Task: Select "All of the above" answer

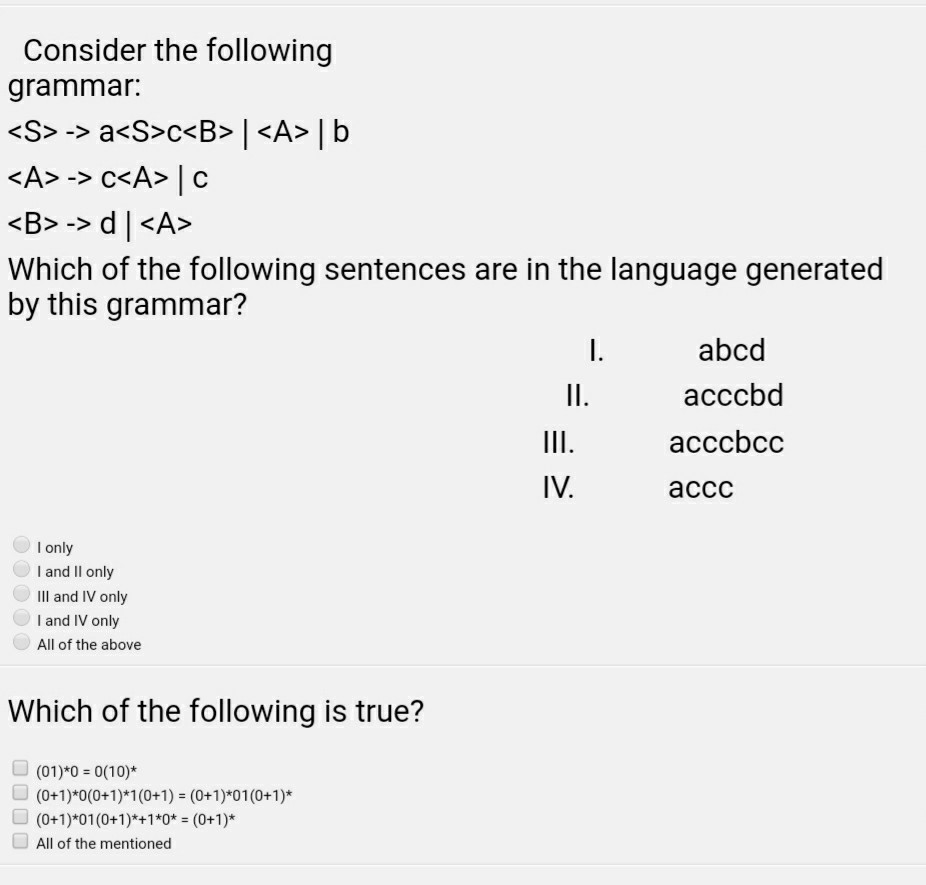Action: pos(21,640)
